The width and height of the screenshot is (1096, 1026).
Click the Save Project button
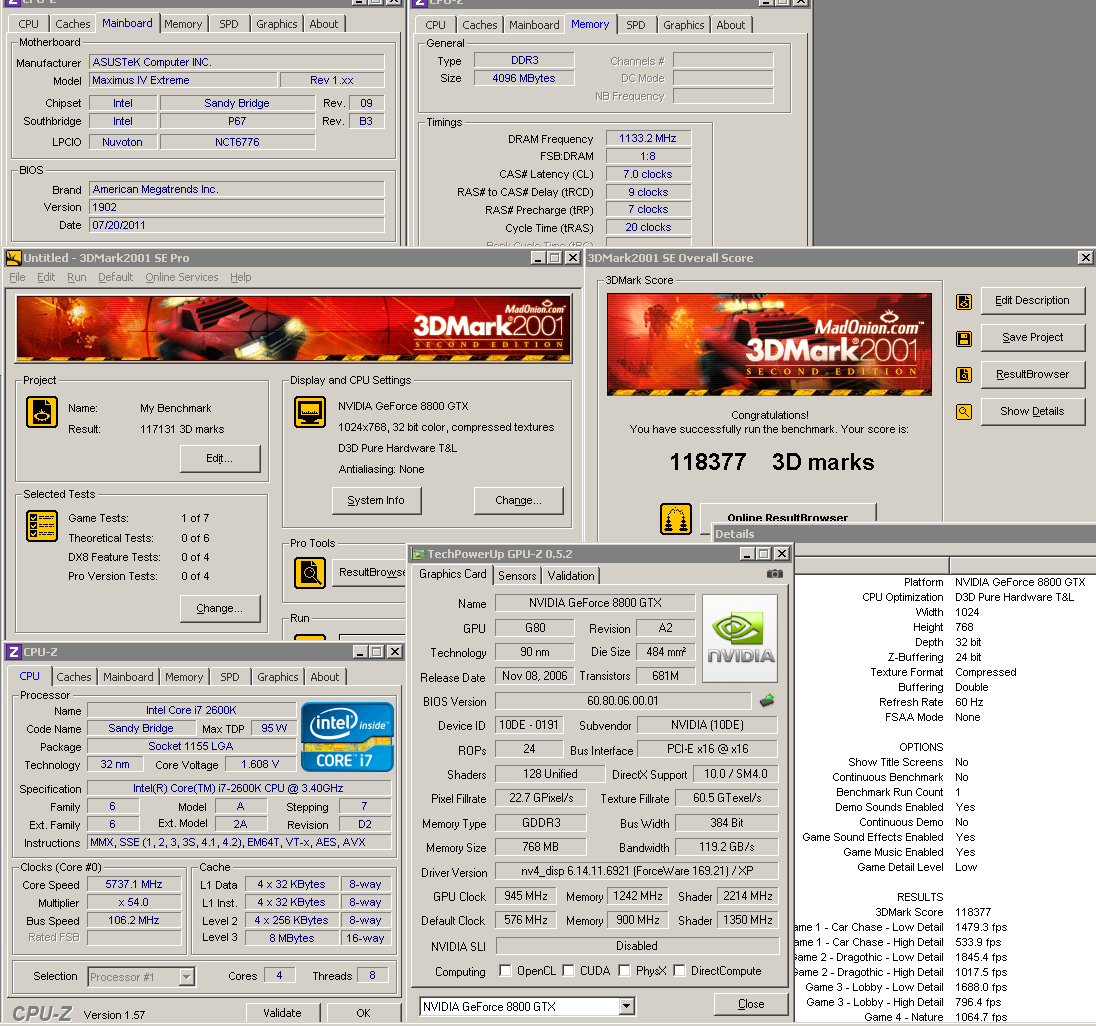1032,338
